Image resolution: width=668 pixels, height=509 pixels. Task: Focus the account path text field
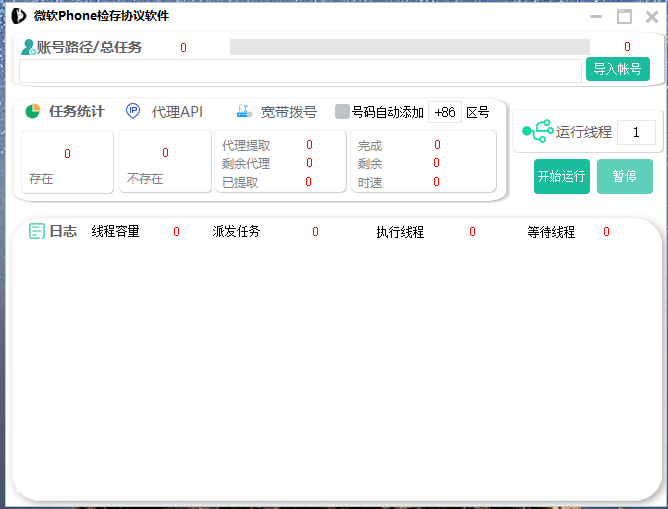click(301, 70)
